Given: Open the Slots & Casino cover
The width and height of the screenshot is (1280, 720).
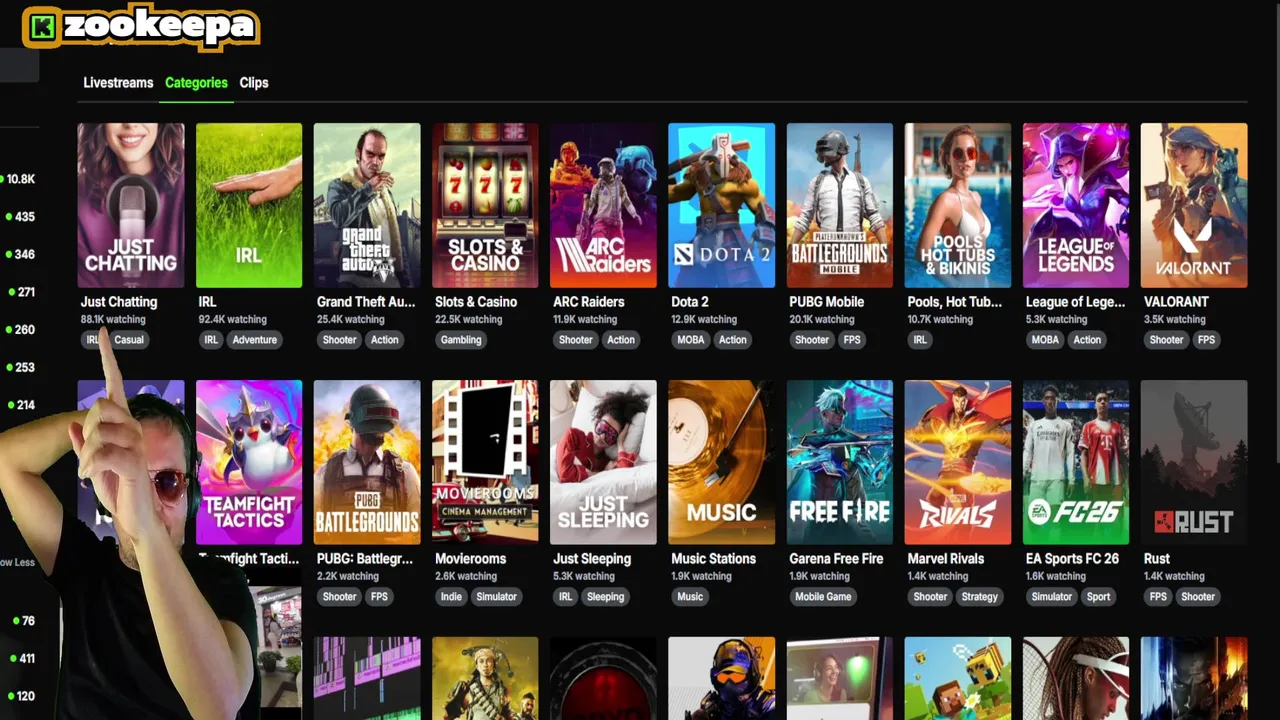Looking at the screenshot, I should [485, 205].
